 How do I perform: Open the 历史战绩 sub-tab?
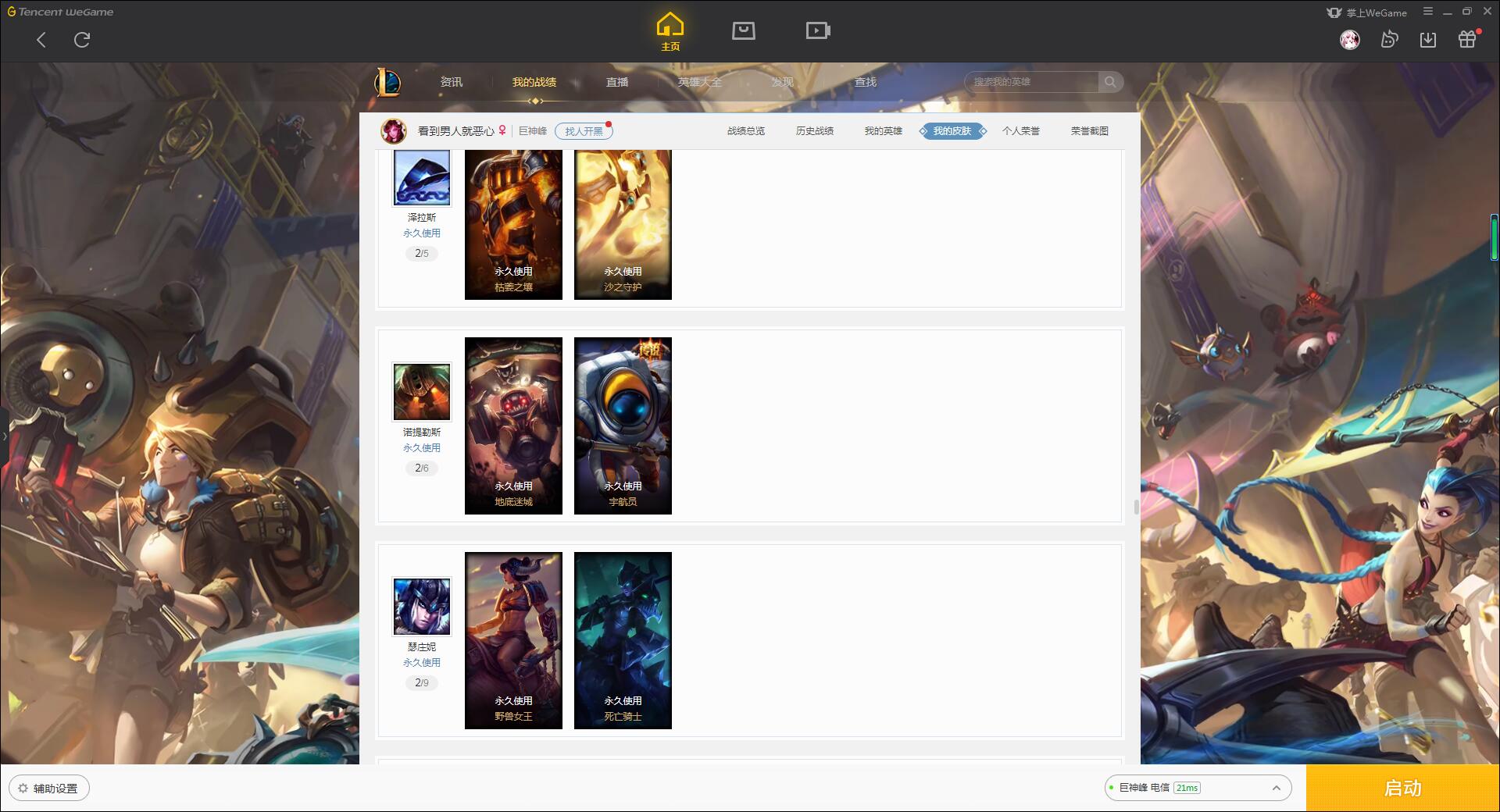click(x=815, y=131)
